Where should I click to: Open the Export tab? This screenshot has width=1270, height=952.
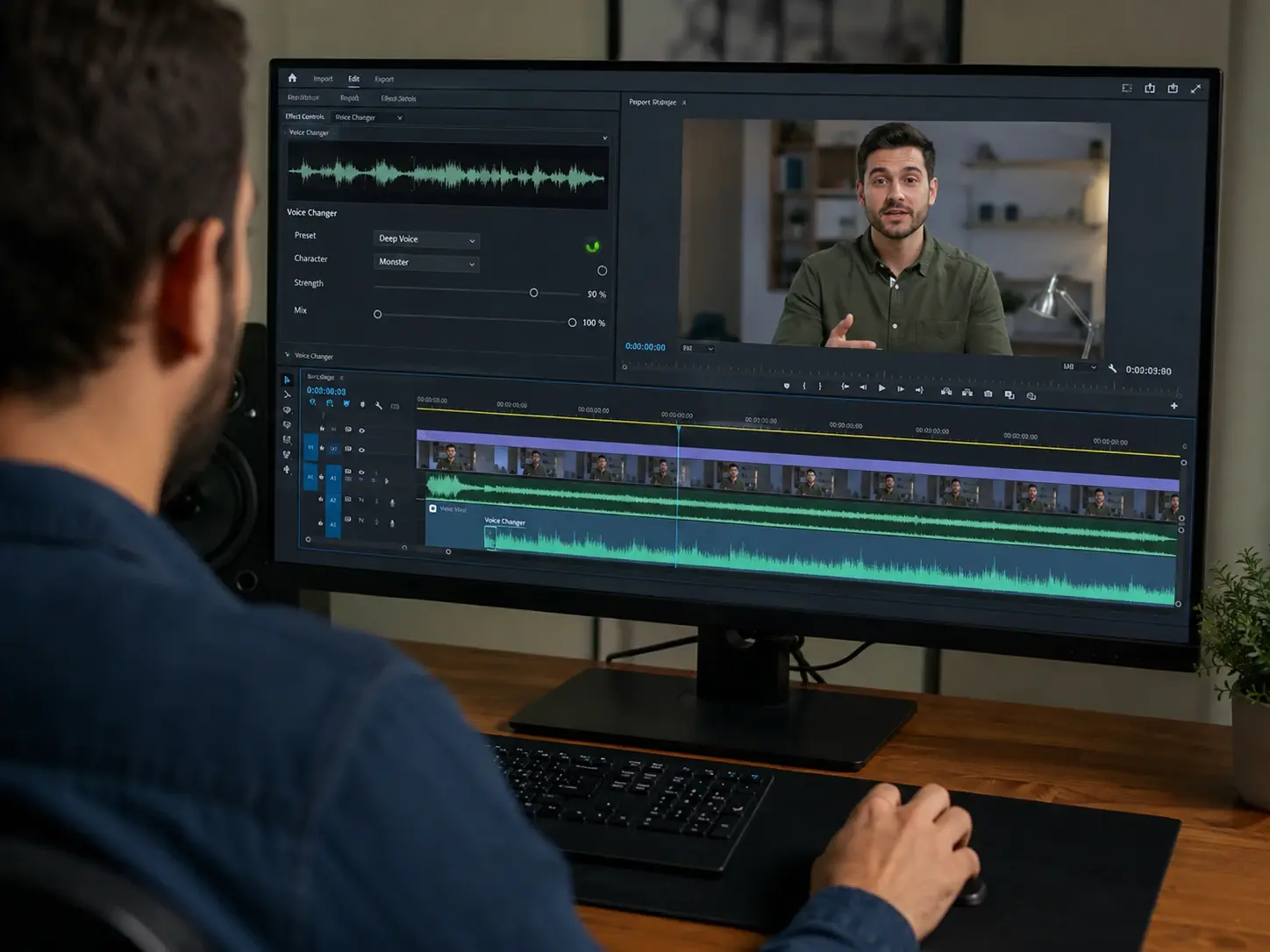pyautogui.click(x=384, y=80)
